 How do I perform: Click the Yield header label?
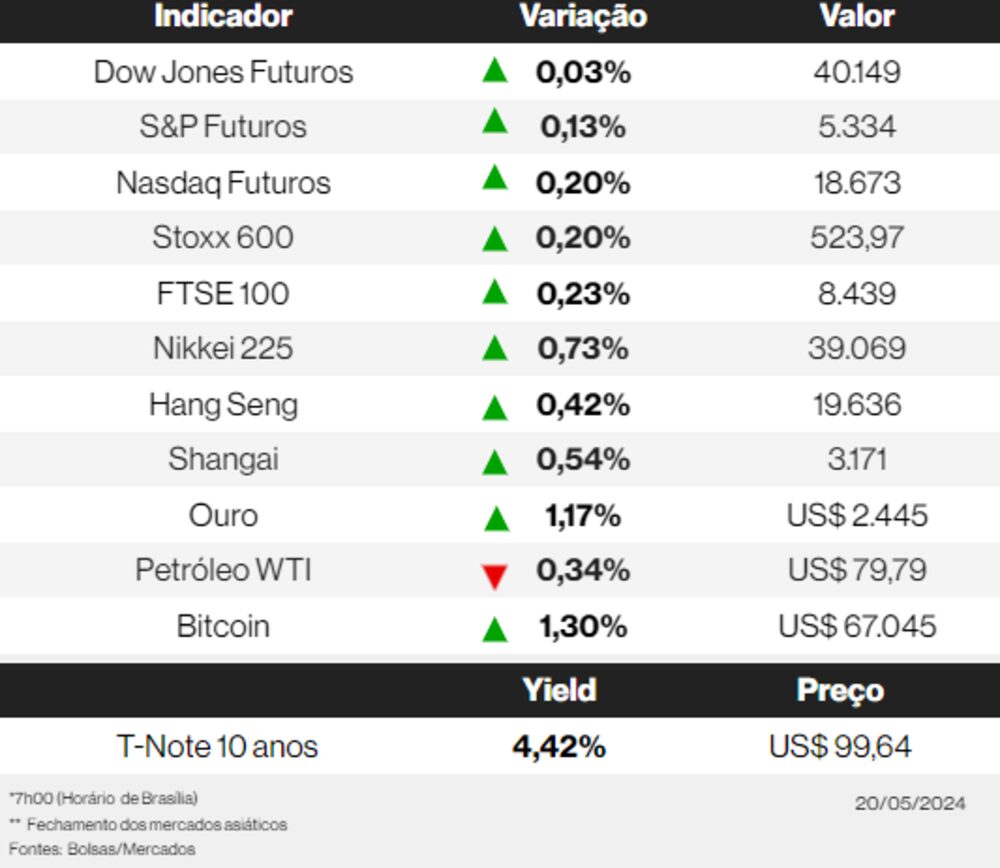[x=559, y=690]
